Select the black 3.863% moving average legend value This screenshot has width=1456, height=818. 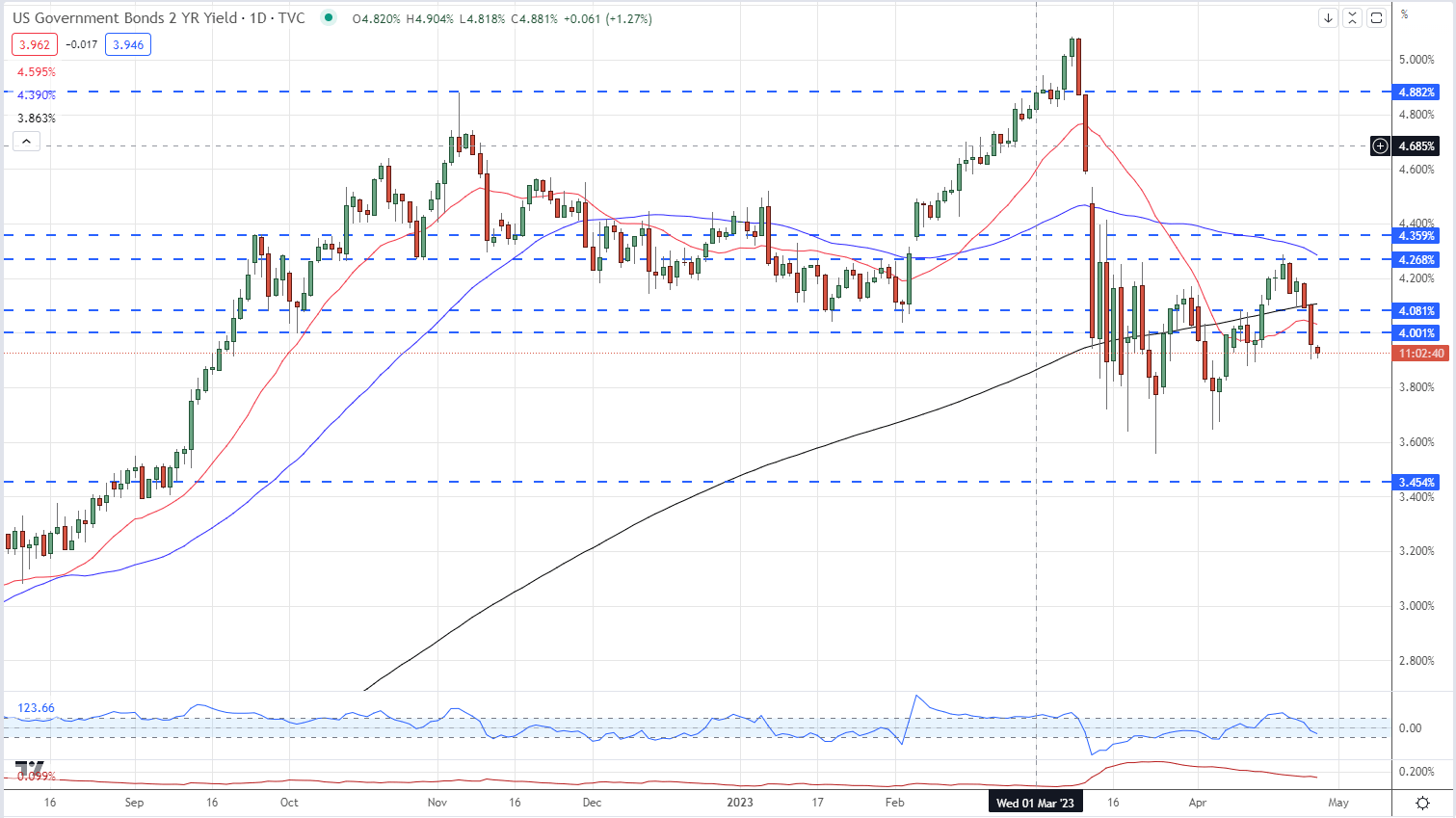pos(37,119)
